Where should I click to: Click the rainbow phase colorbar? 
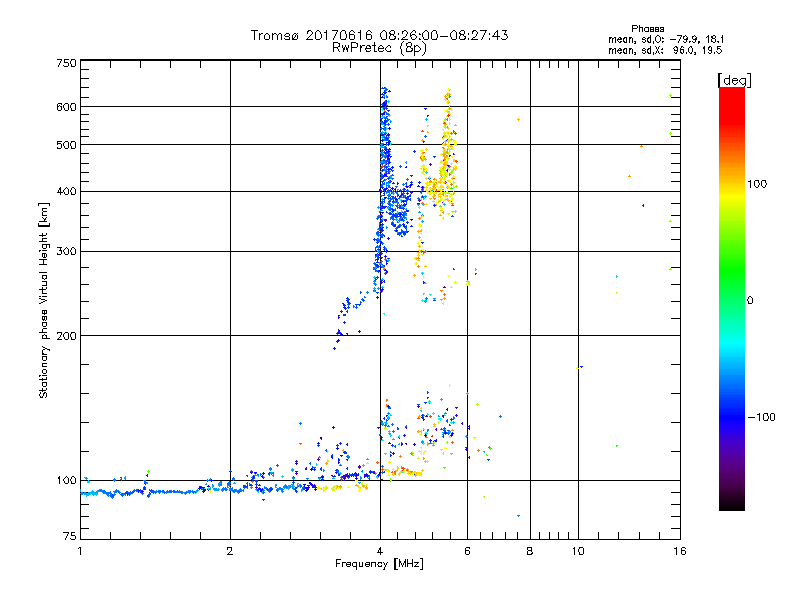click(x=732, y=299)
